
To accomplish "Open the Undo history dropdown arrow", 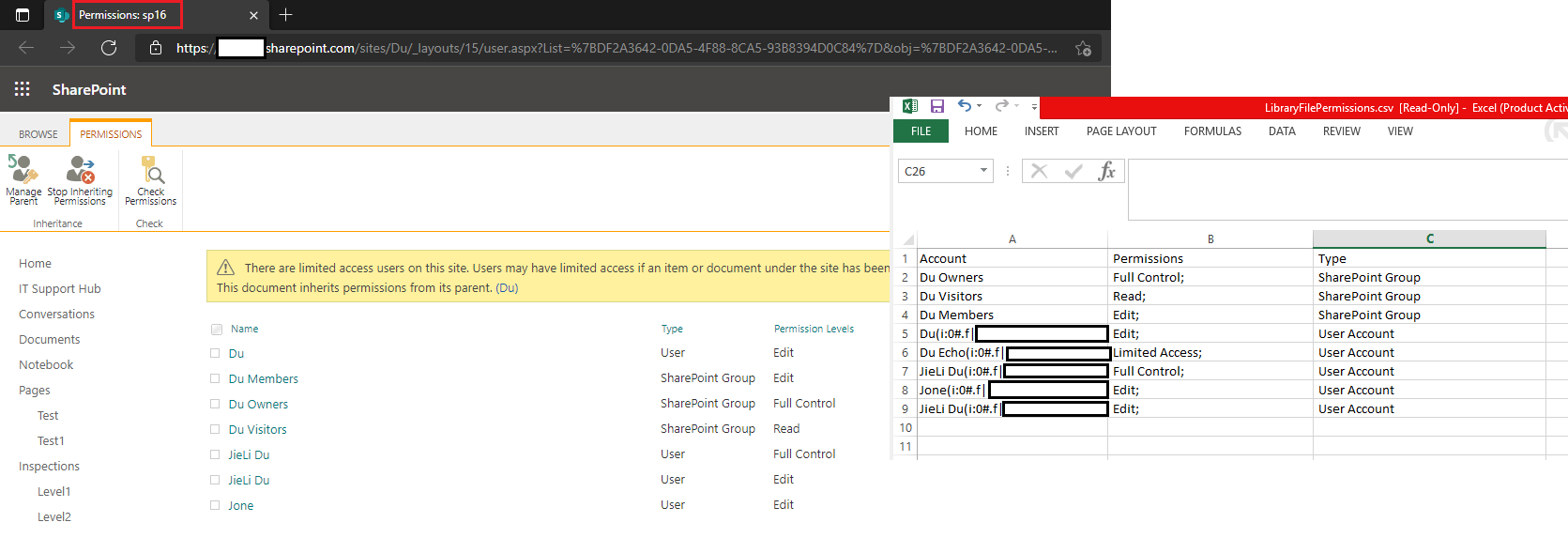I will coord(980,106).
